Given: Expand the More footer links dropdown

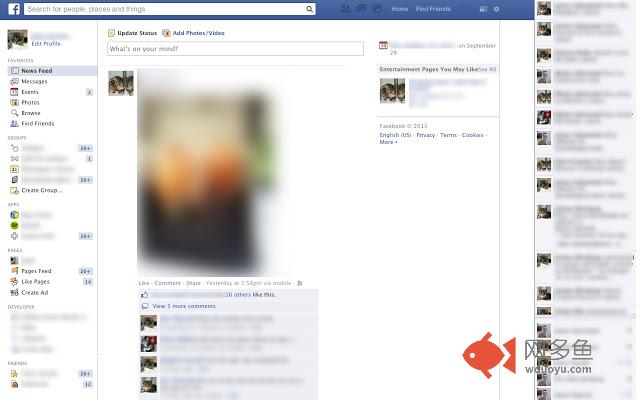Looking at the screenshot, I should tap(388, 142).
